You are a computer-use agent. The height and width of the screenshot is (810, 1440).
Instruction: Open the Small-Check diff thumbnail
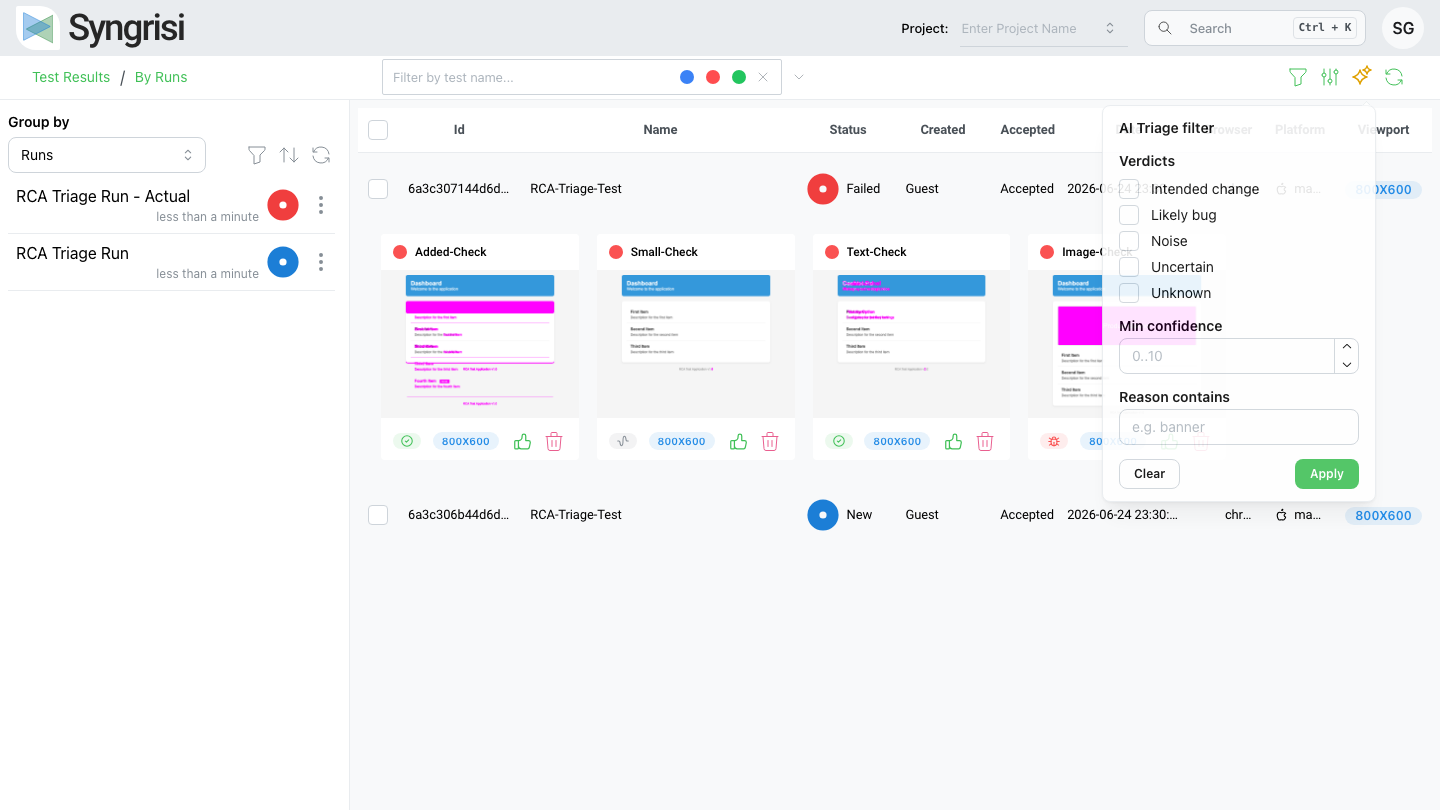click(696, 343)
